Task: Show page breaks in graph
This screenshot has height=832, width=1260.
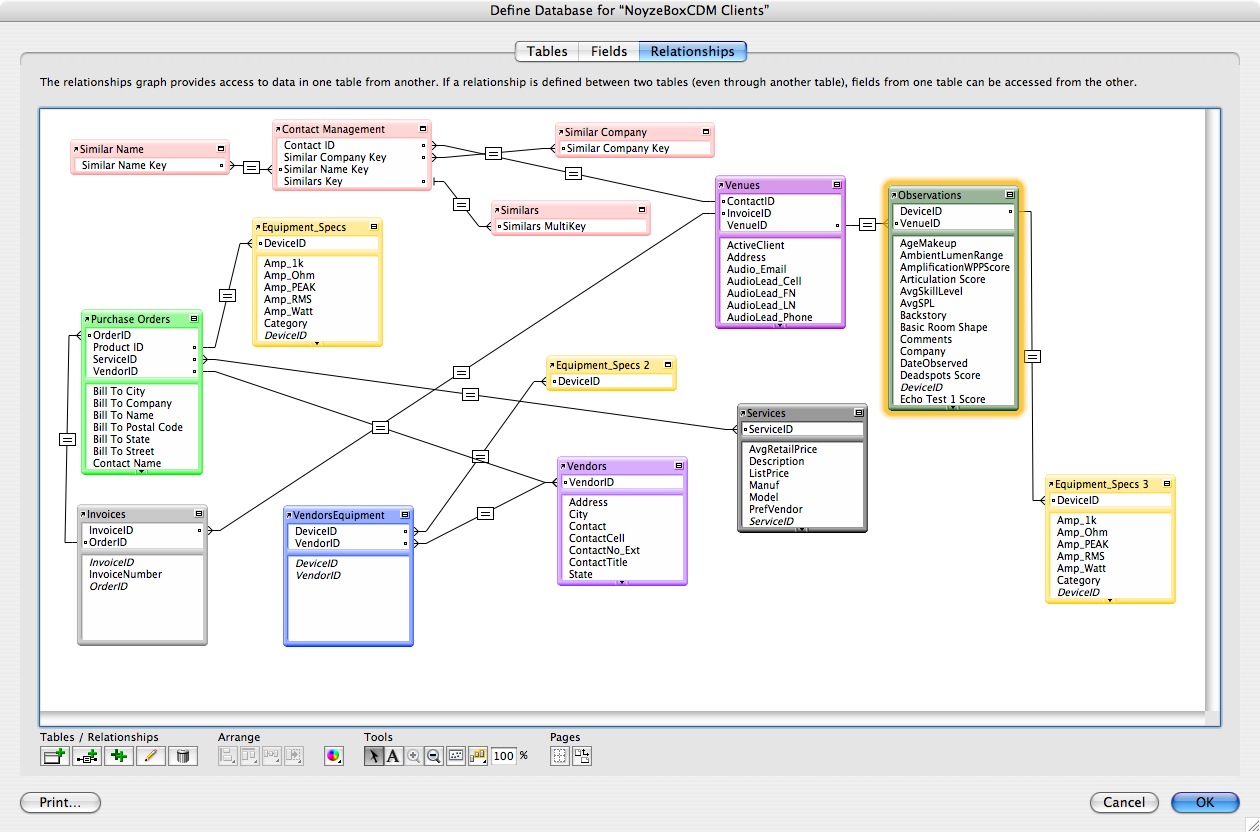Action: (560, 757)
